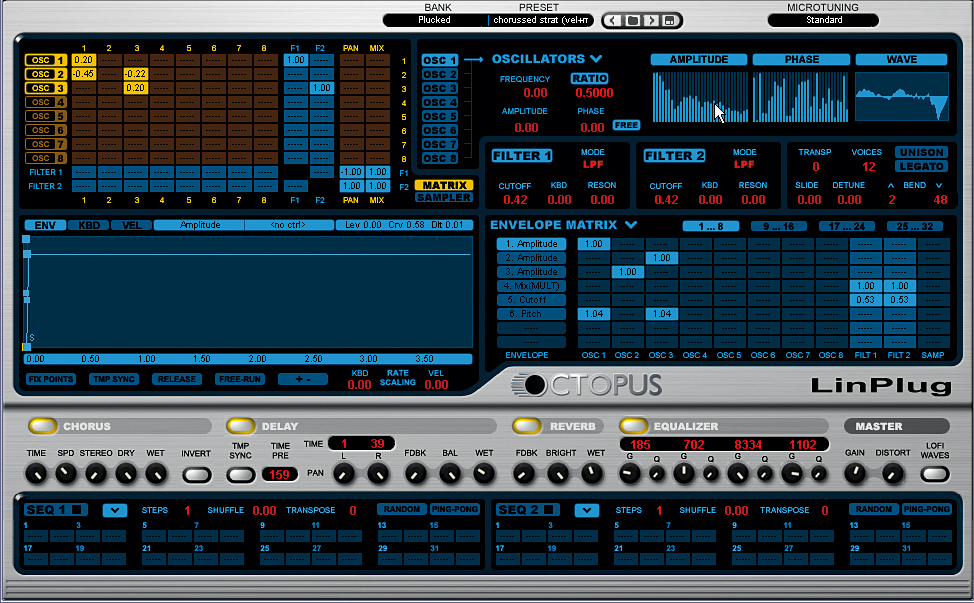Switch to the KBD tab

pyautogui.click(x=88, y=225)
